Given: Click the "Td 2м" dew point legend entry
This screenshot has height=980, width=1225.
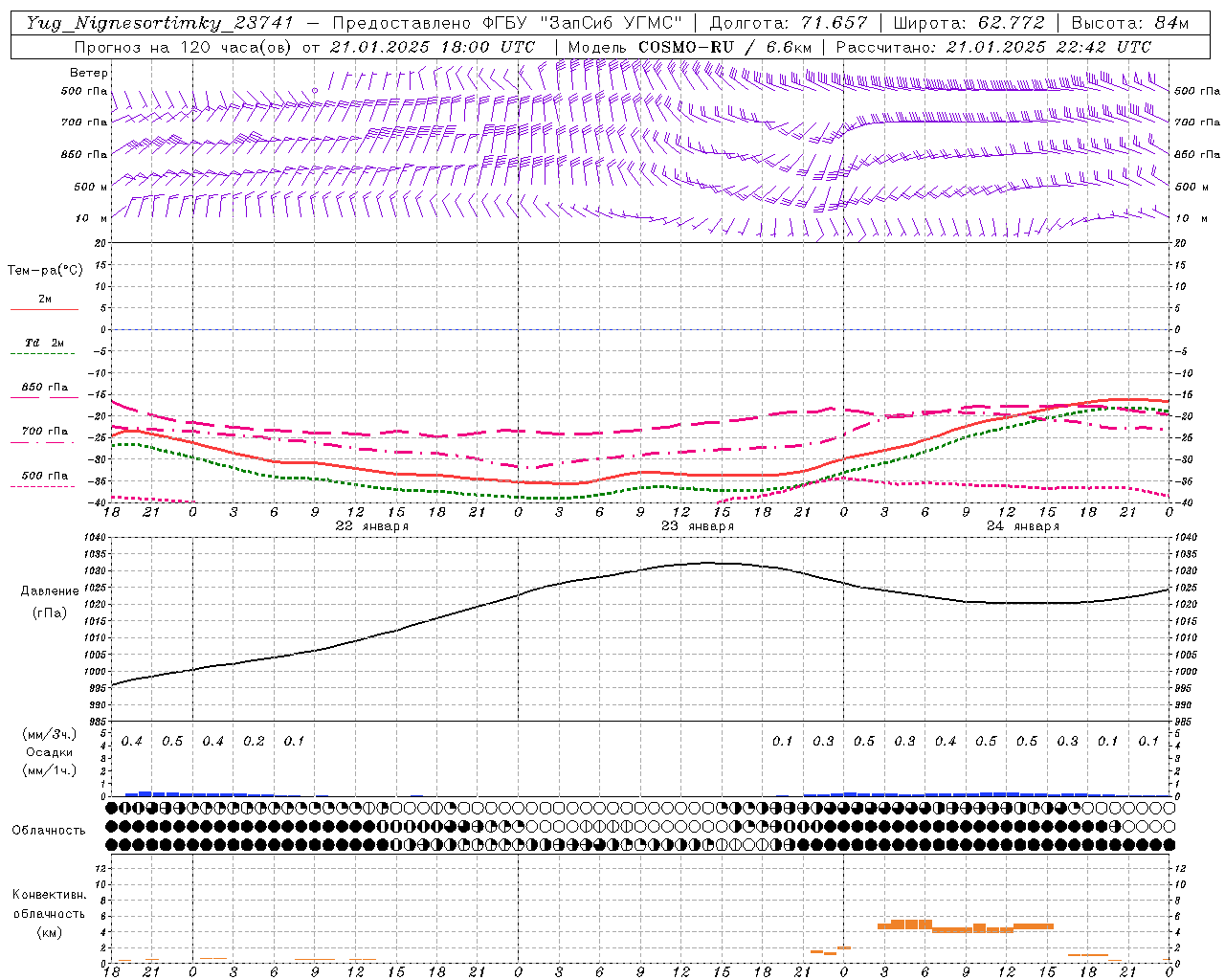Looking at the screenshot, I should 44,343.
